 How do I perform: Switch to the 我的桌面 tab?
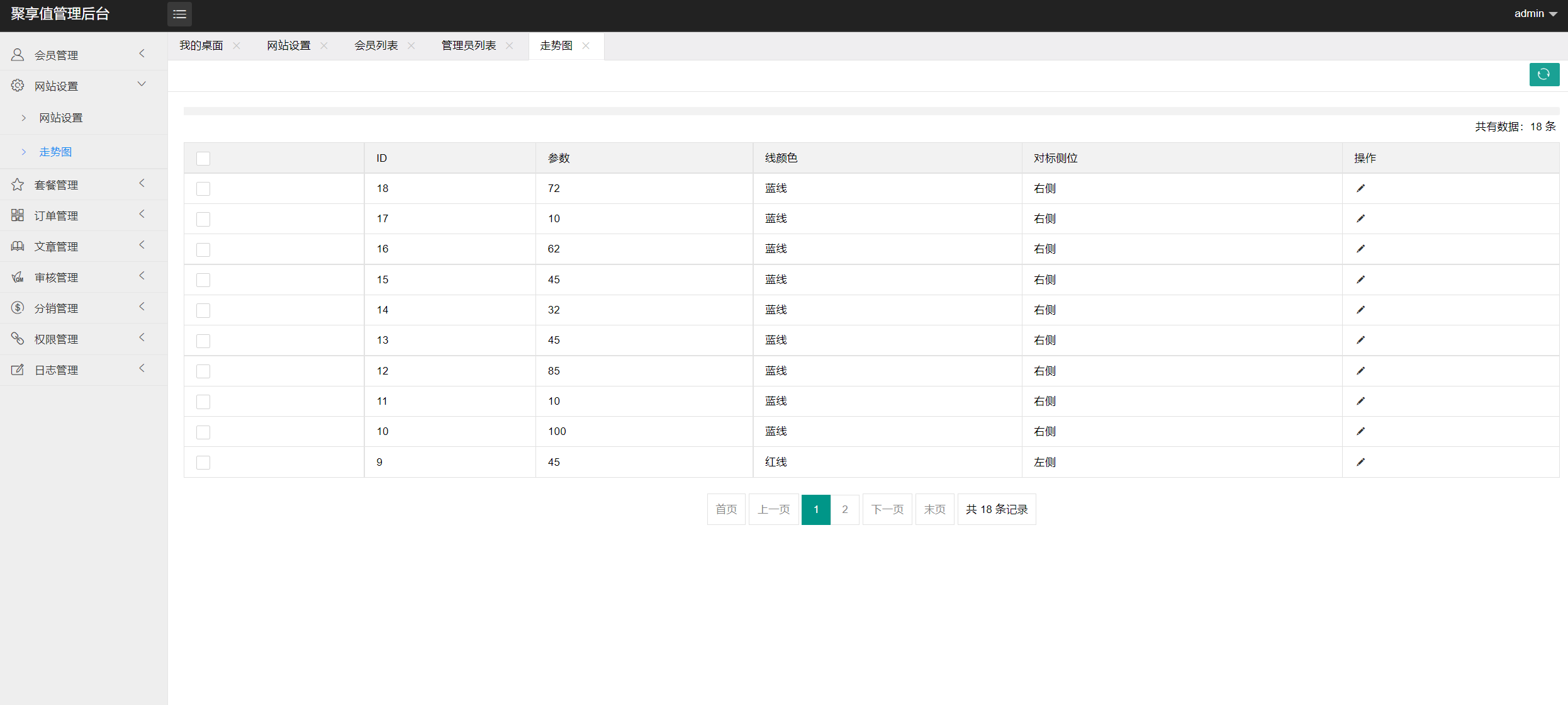point(201,45)
